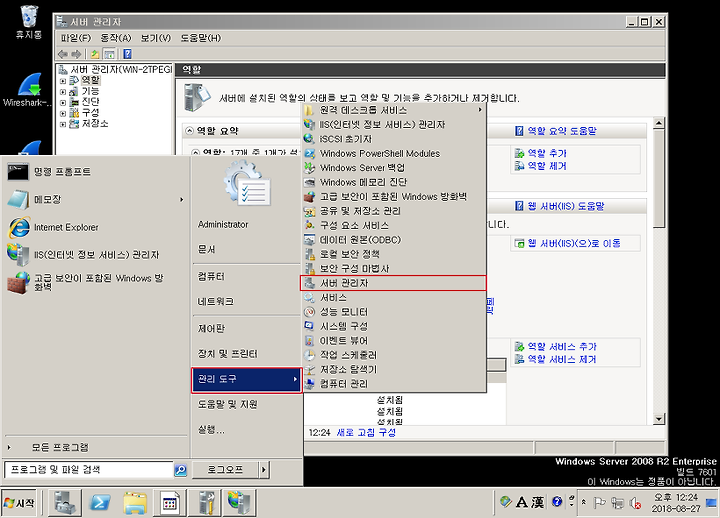The image size is (720, 518).
Task: Open 동작(A) menu in Server Manager
Action: click(x=116, y=38)
